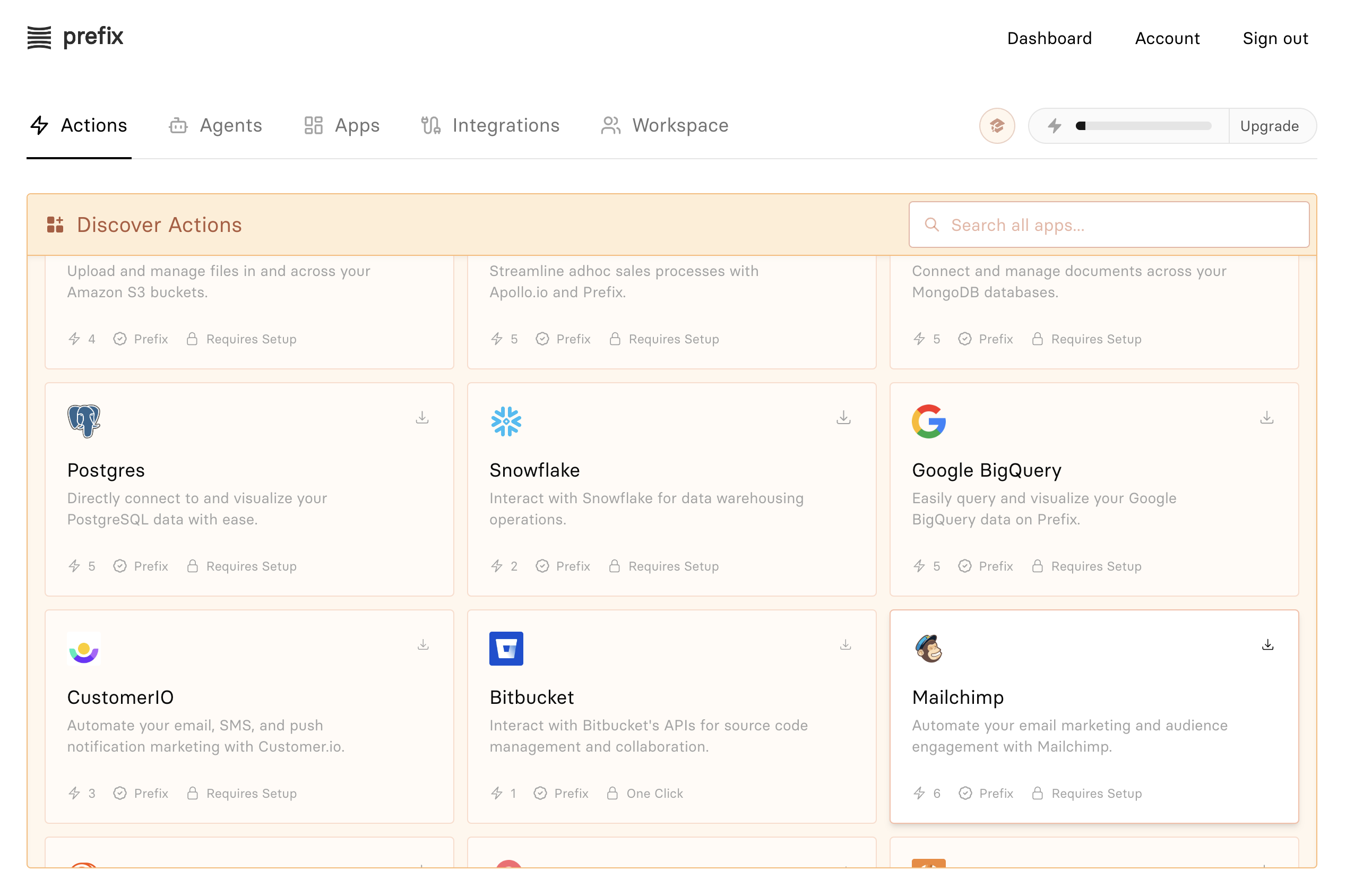This screenshot has width=1346, height=896.
Task: Open the CustomerIO card title
Action: tap(120, 697)
